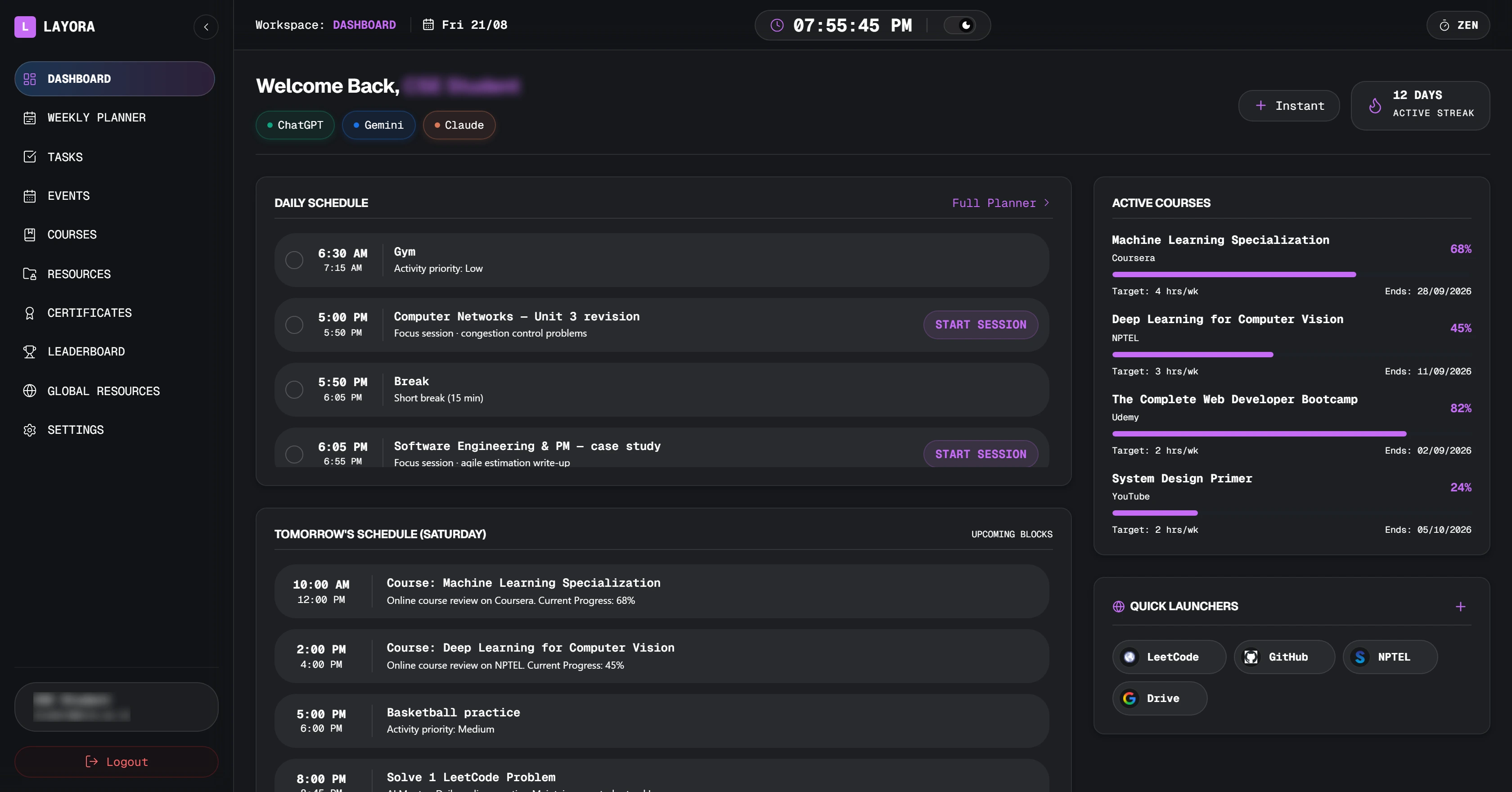Select Courses in the sidebar
Image resolution: width=1512 pixels, height=792 pixels.
(114, 234)
